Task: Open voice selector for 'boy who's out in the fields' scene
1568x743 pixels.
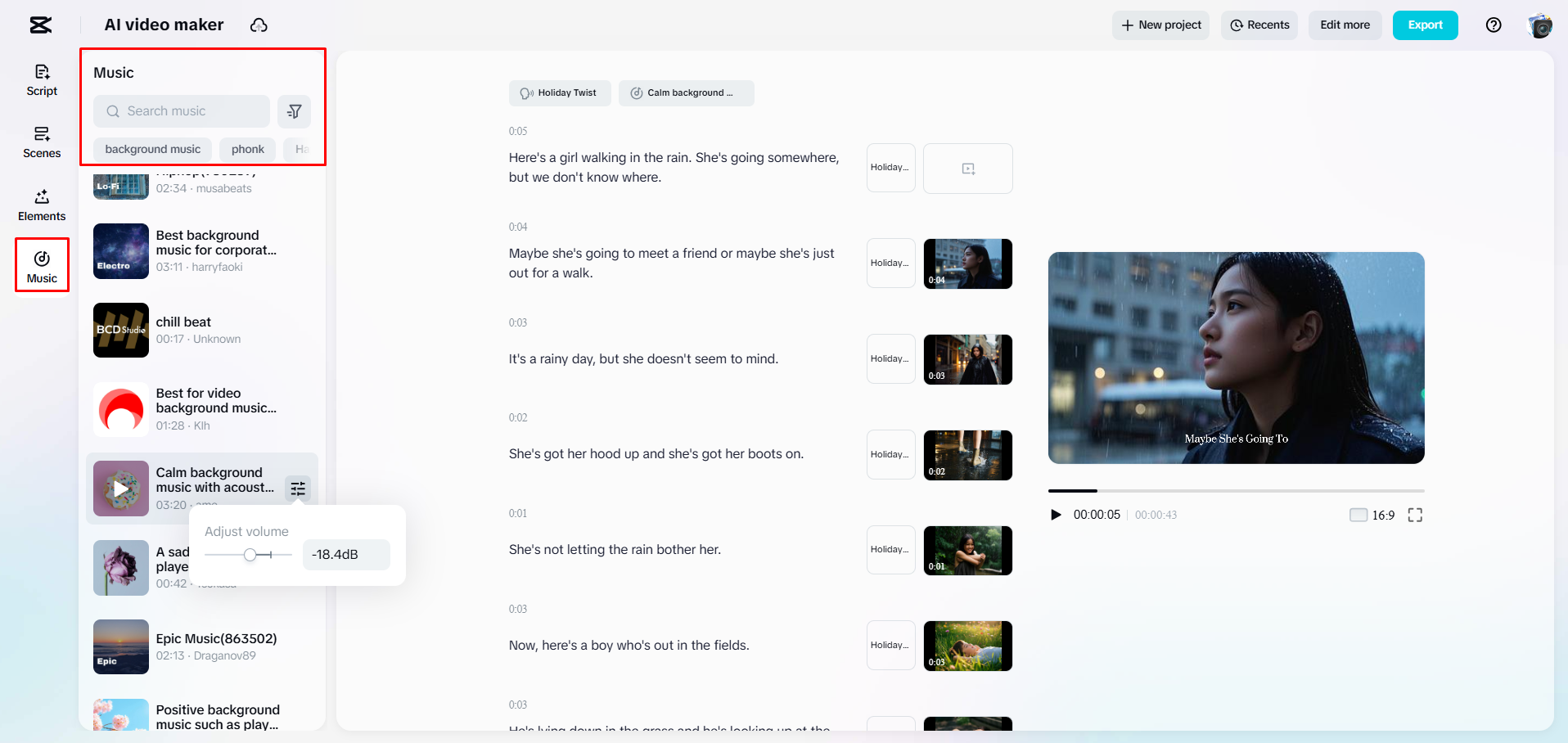Action: click(x=890, y=646)
